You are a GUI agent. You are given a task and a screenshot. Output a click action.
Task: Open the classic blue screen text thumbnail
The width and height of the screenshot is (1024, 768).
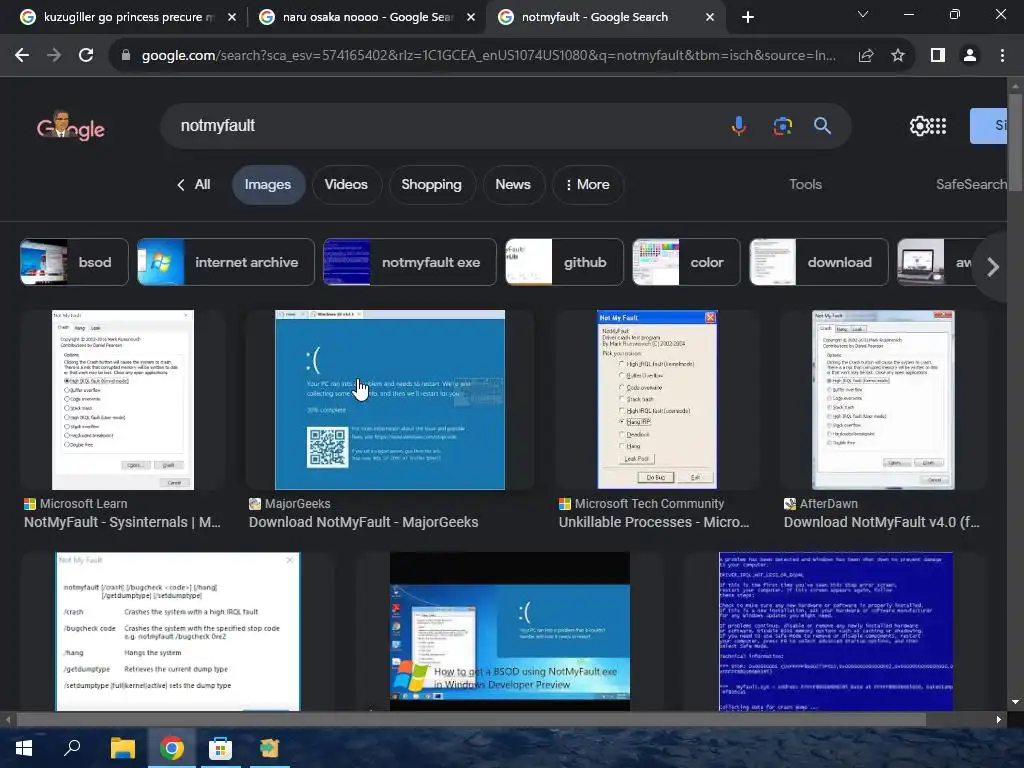pos(836,632)
